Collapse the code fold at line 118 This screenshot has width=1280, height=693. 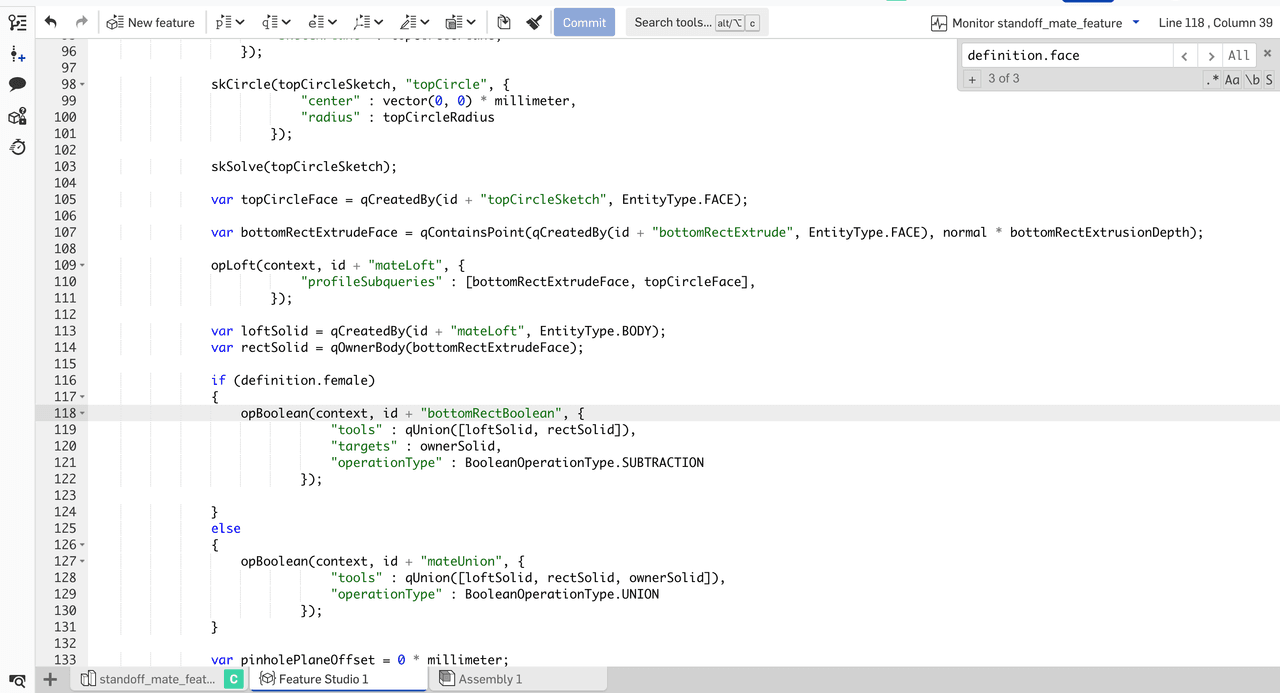pyautogui.click(x=82, y=413)
